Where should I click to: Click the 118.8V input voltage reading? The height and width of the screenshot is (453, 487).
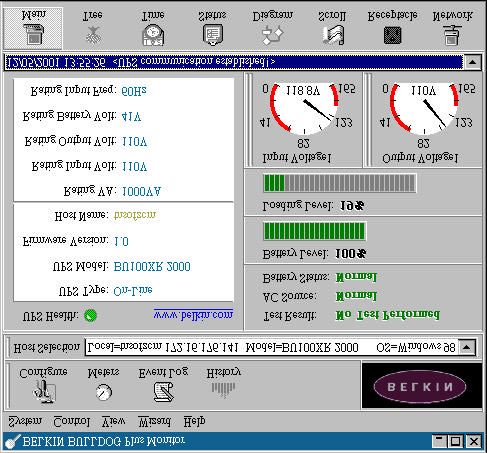coord(304,90)
